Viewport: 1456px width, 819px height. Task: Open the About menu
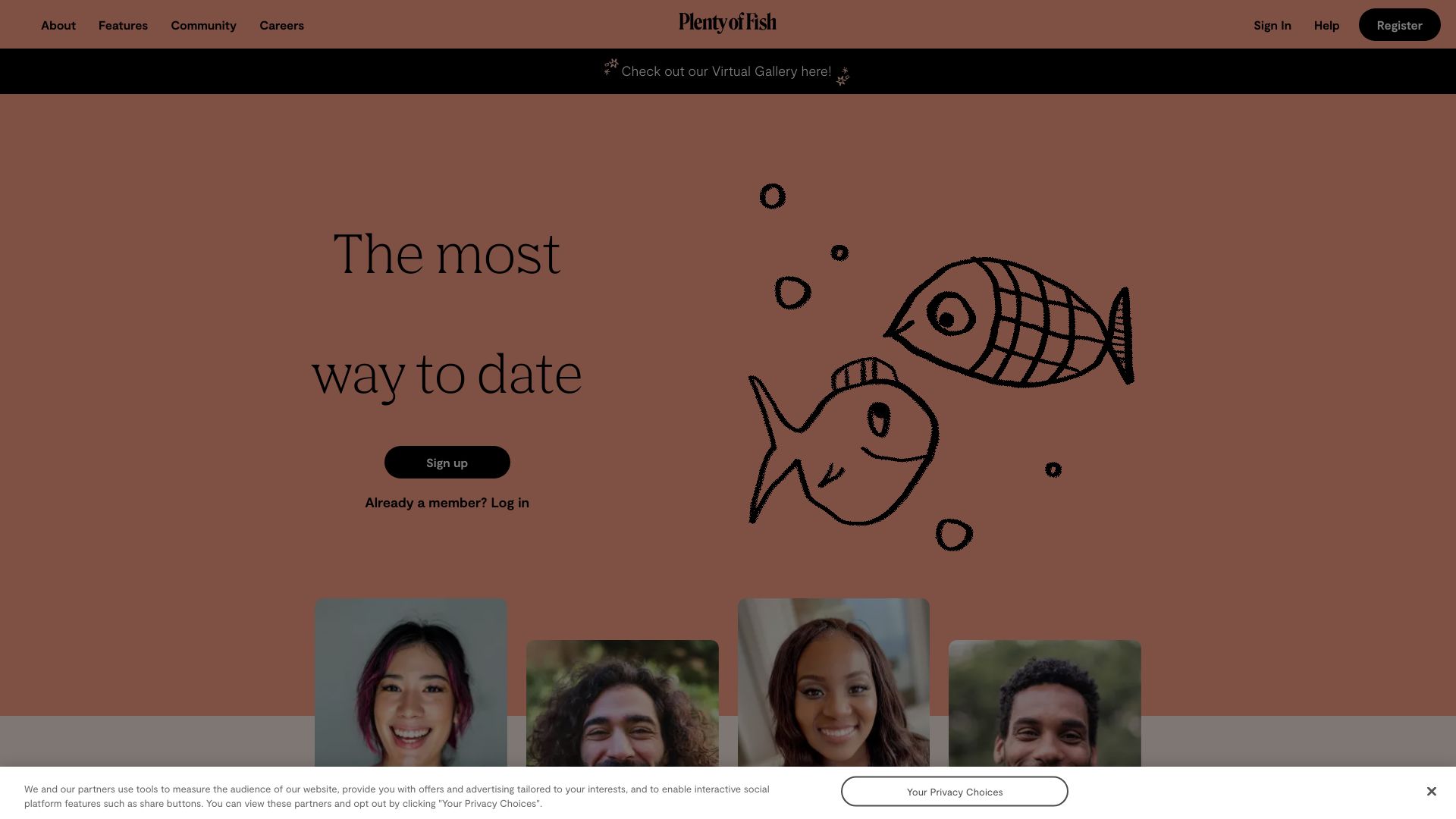click(58, 25)
